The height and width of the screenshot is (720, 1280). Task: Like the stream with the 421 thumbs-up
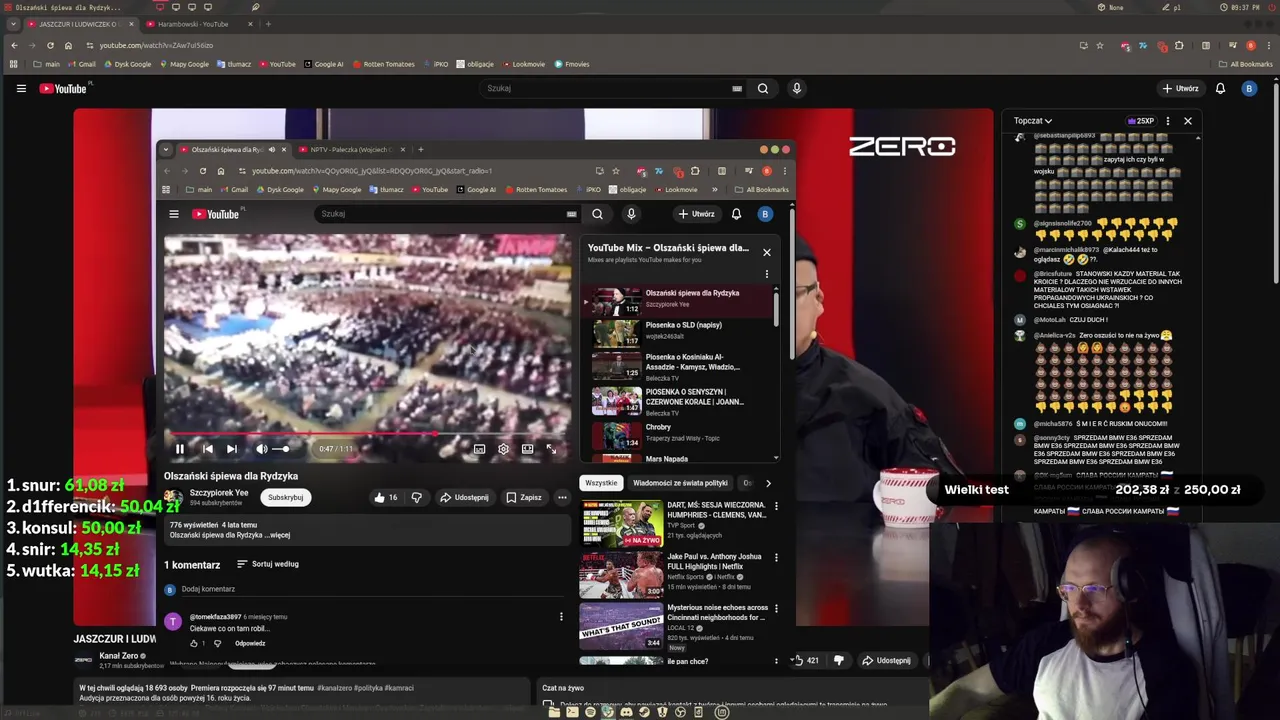pyautogui.click(x=807, y=660)
